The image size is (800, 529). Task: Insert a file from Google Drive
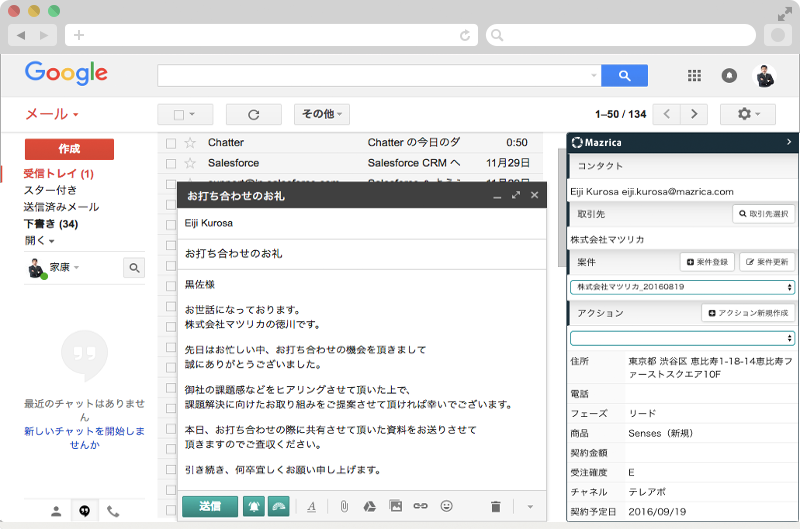(x=369, y=506)
